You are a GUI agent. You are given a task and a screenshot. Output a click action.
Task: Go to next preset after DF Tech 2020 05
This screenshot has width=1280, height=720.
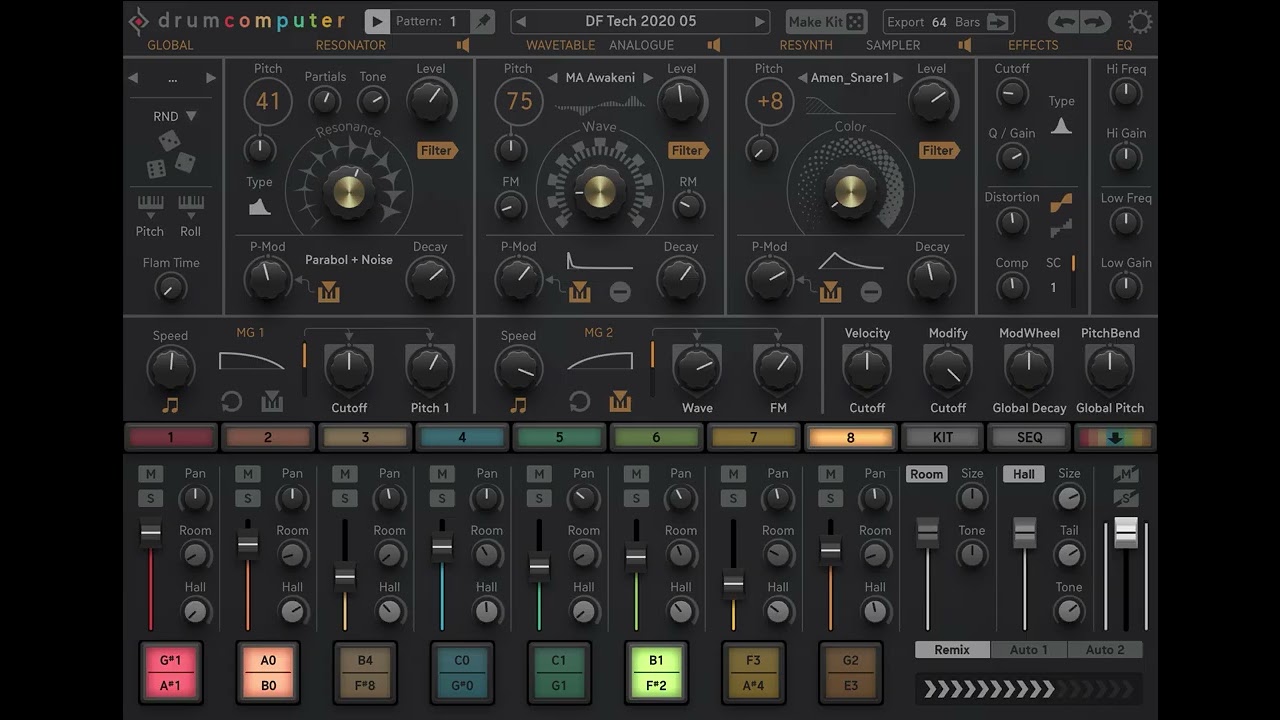coord(759,21)
